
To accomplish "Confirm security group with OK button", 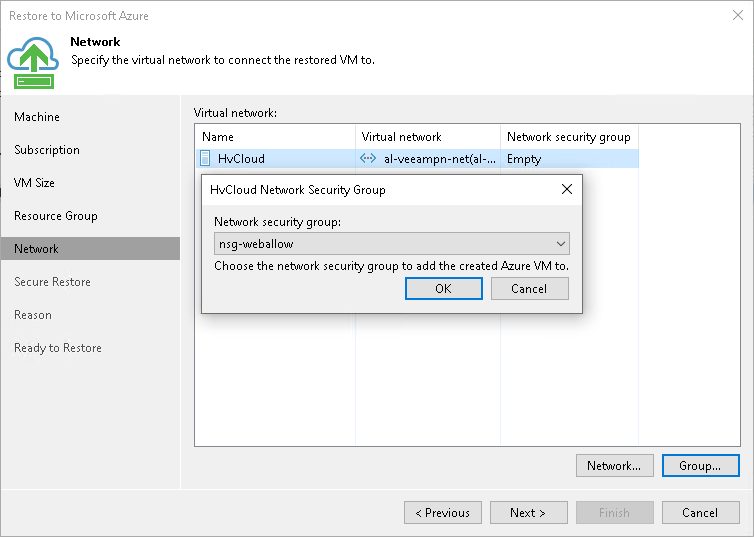I will 443,288.
